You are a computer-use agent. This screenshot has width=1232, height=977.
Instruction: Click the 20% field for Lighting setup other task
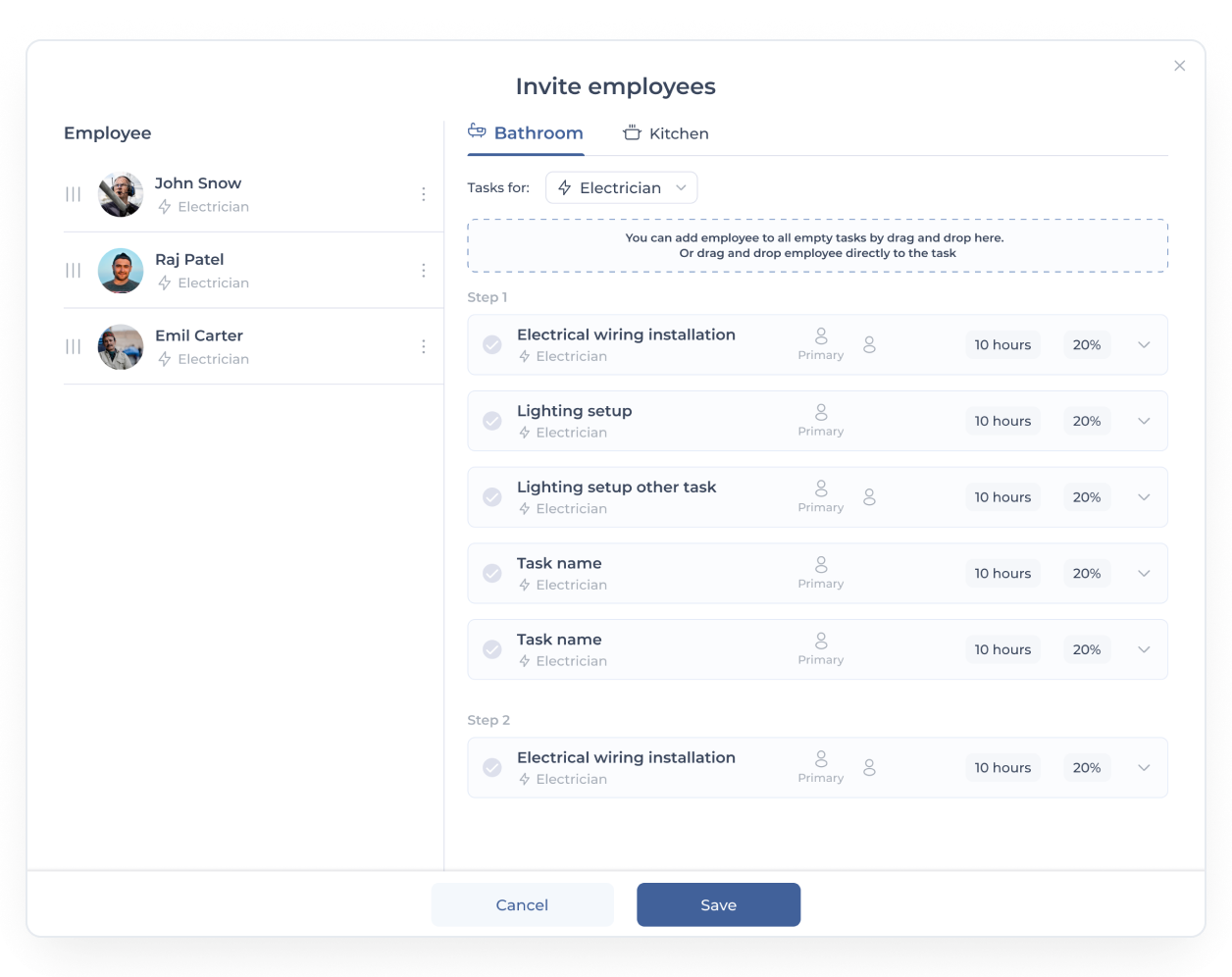(1087, 497)
